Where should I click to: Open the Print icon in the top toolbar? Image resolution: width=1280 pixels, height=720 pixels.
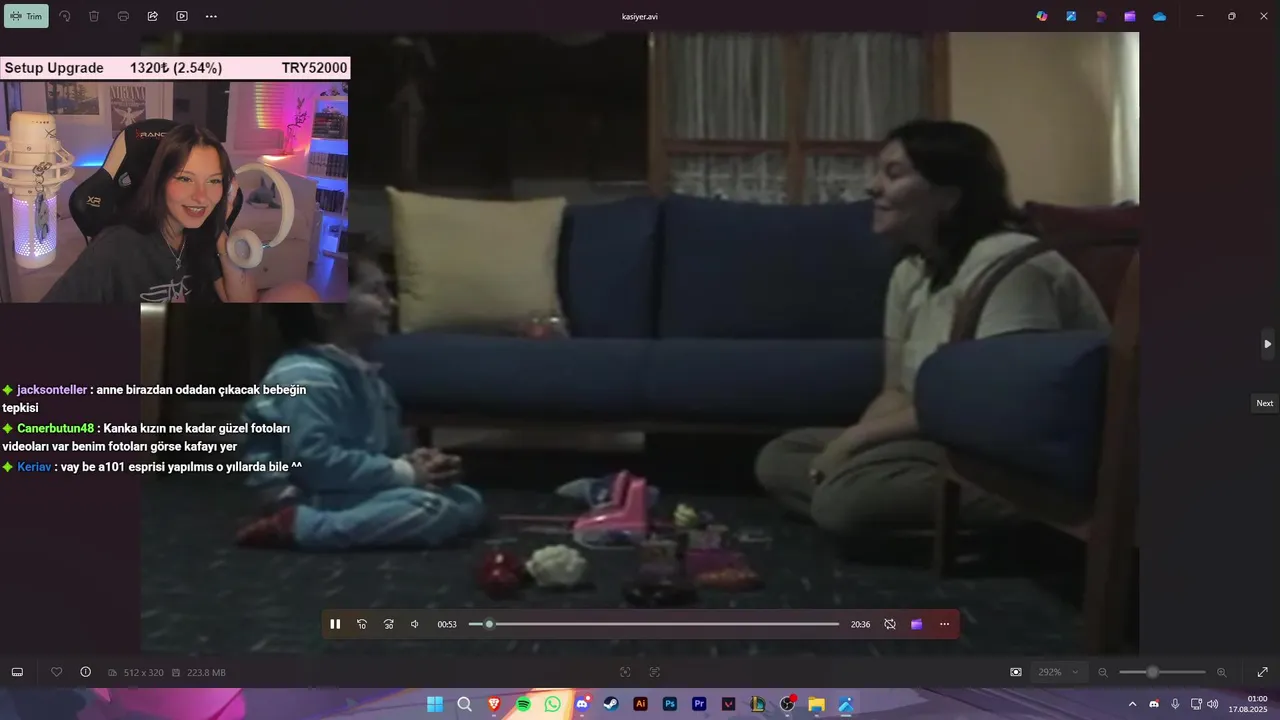[x=123, y=16]
